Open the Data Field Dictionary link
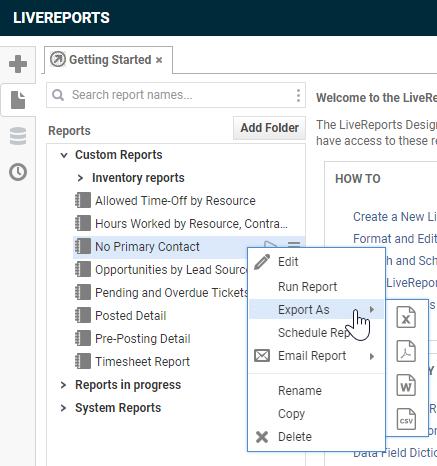Image resolution: width=437 pixels, height=466 pixels. tap(395, 453)
